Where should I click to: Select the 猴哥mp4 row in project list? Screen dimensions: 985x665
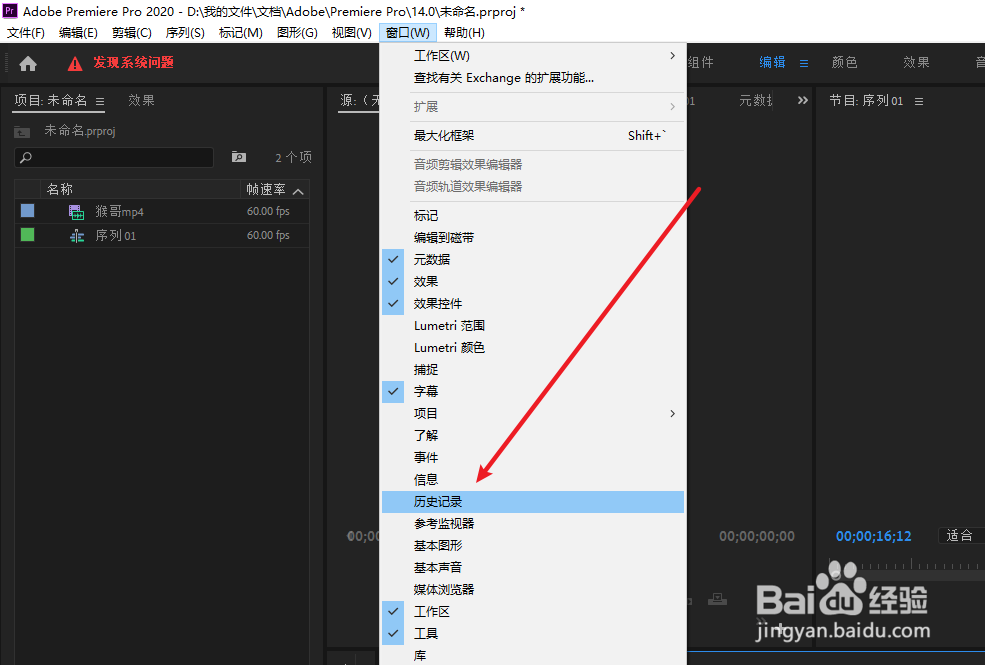(161, 212)
